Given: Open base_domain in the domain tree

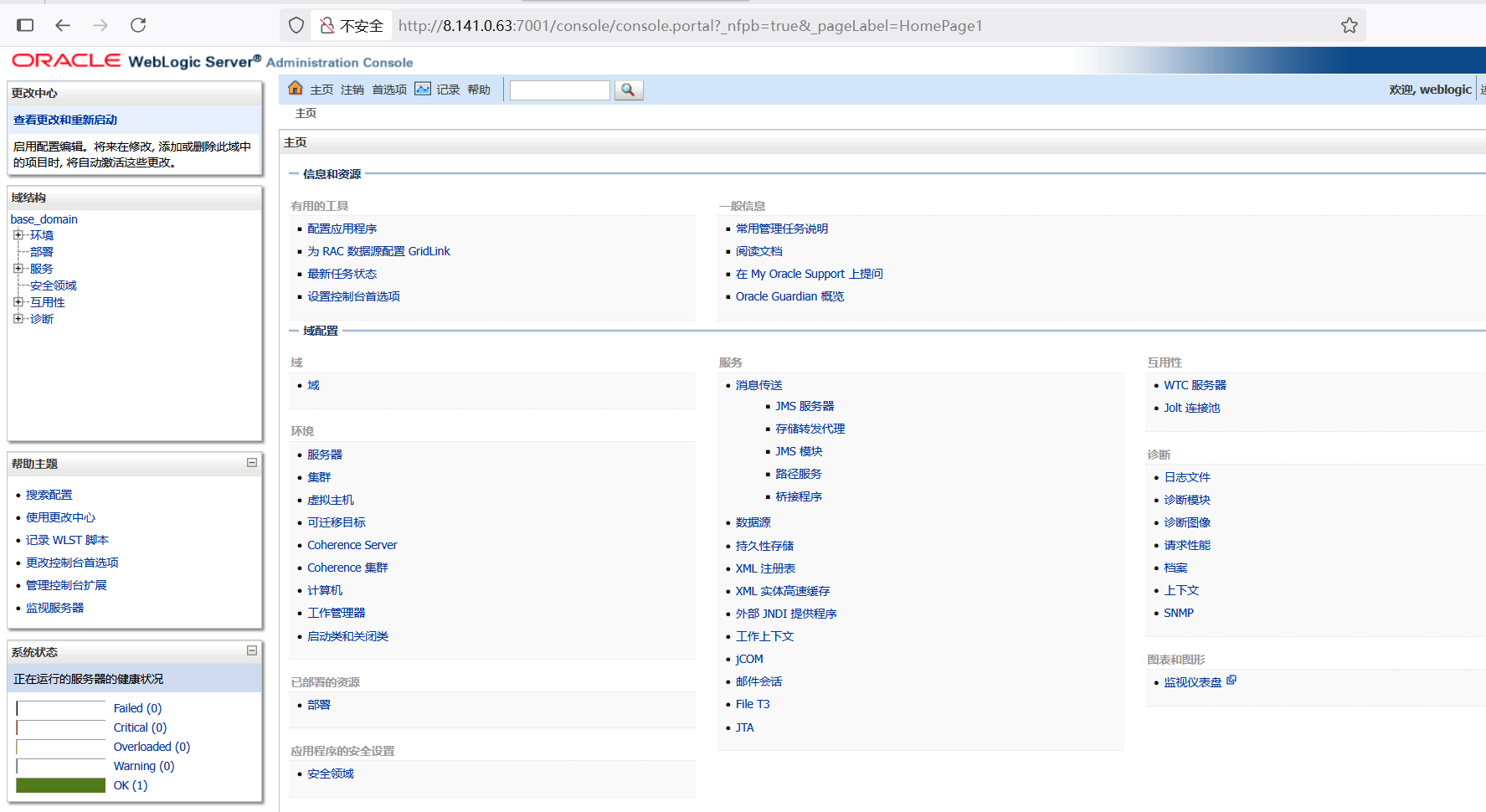Looking at the screenshot, I should tap(44, 219).
